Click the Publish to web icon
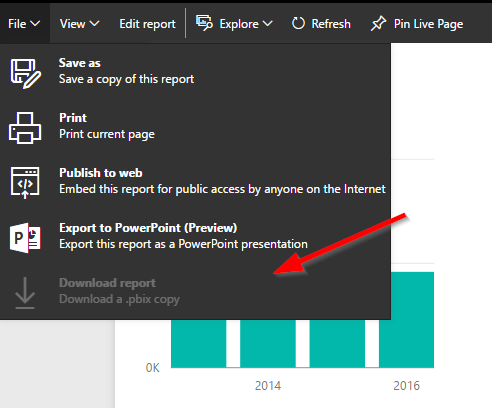The width and height of the screenshot is (492, 408). click(25, 183)
